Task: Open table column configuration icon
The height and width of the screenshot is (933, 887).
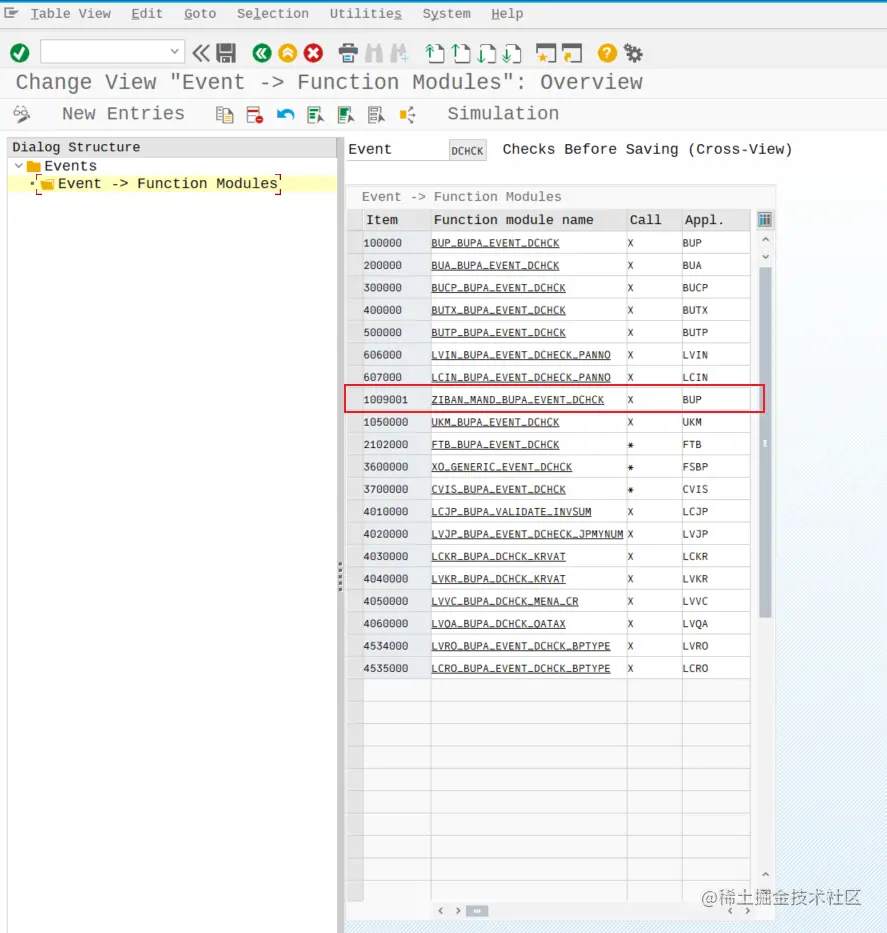Action: (764, 220)
